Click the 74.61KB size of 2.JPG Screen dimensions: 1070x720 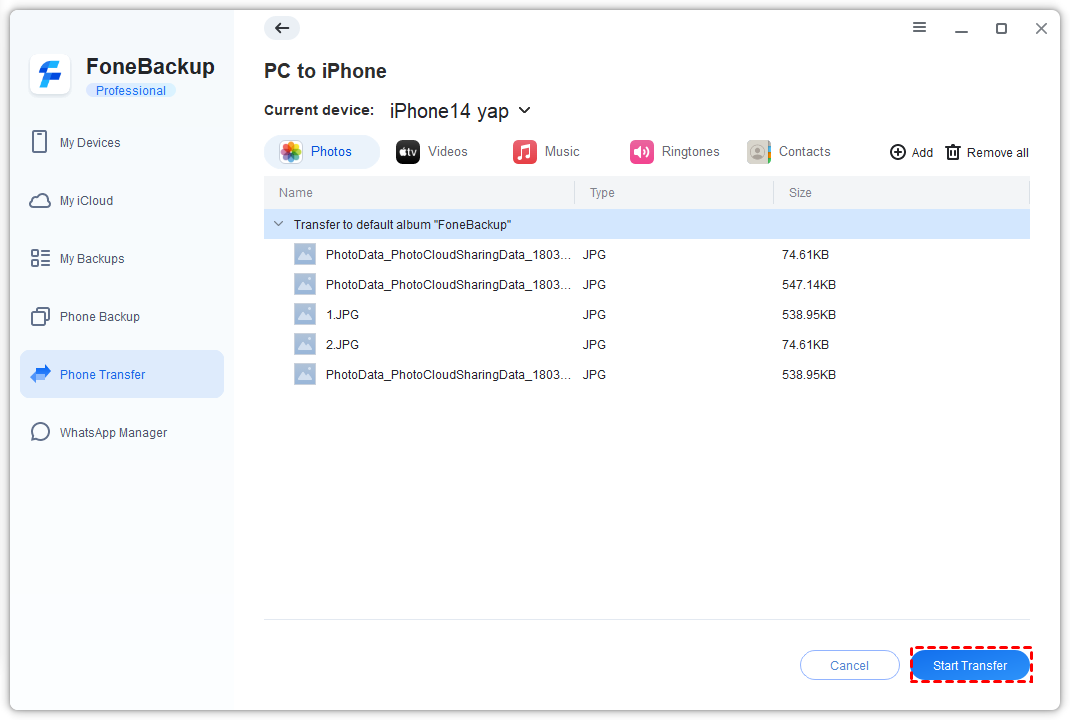coord(805,345)
